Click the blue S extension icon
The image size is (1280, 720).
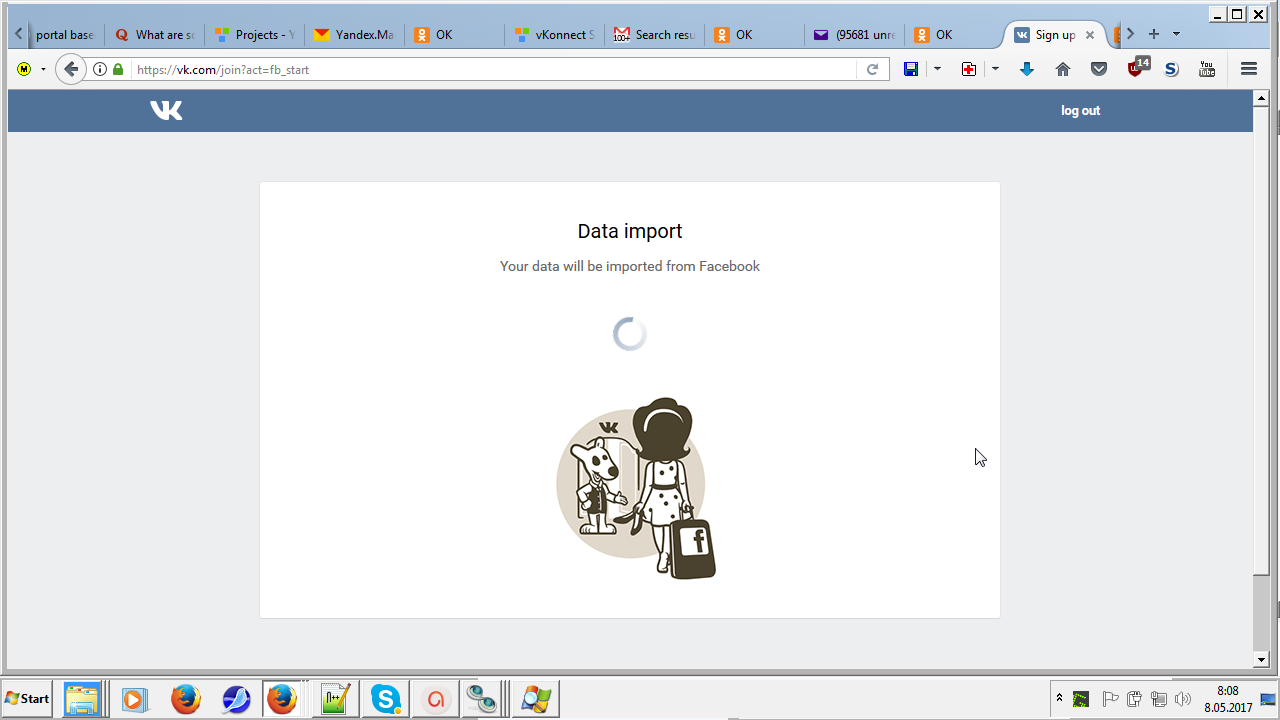tap(1172, 69)
